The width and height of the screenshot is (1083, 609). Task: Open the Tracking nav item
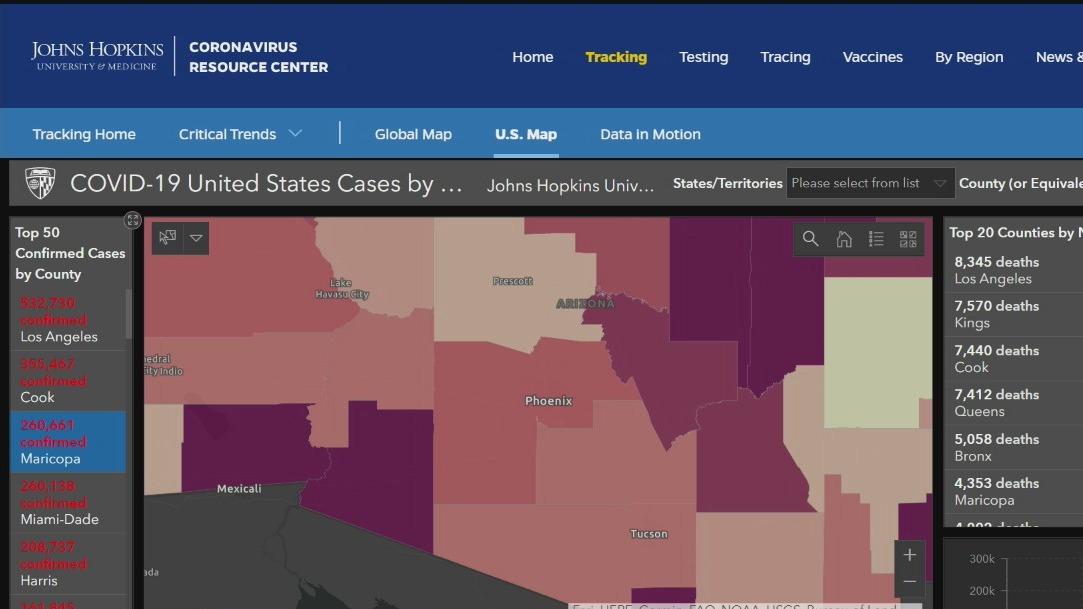(x=616, y=57)
